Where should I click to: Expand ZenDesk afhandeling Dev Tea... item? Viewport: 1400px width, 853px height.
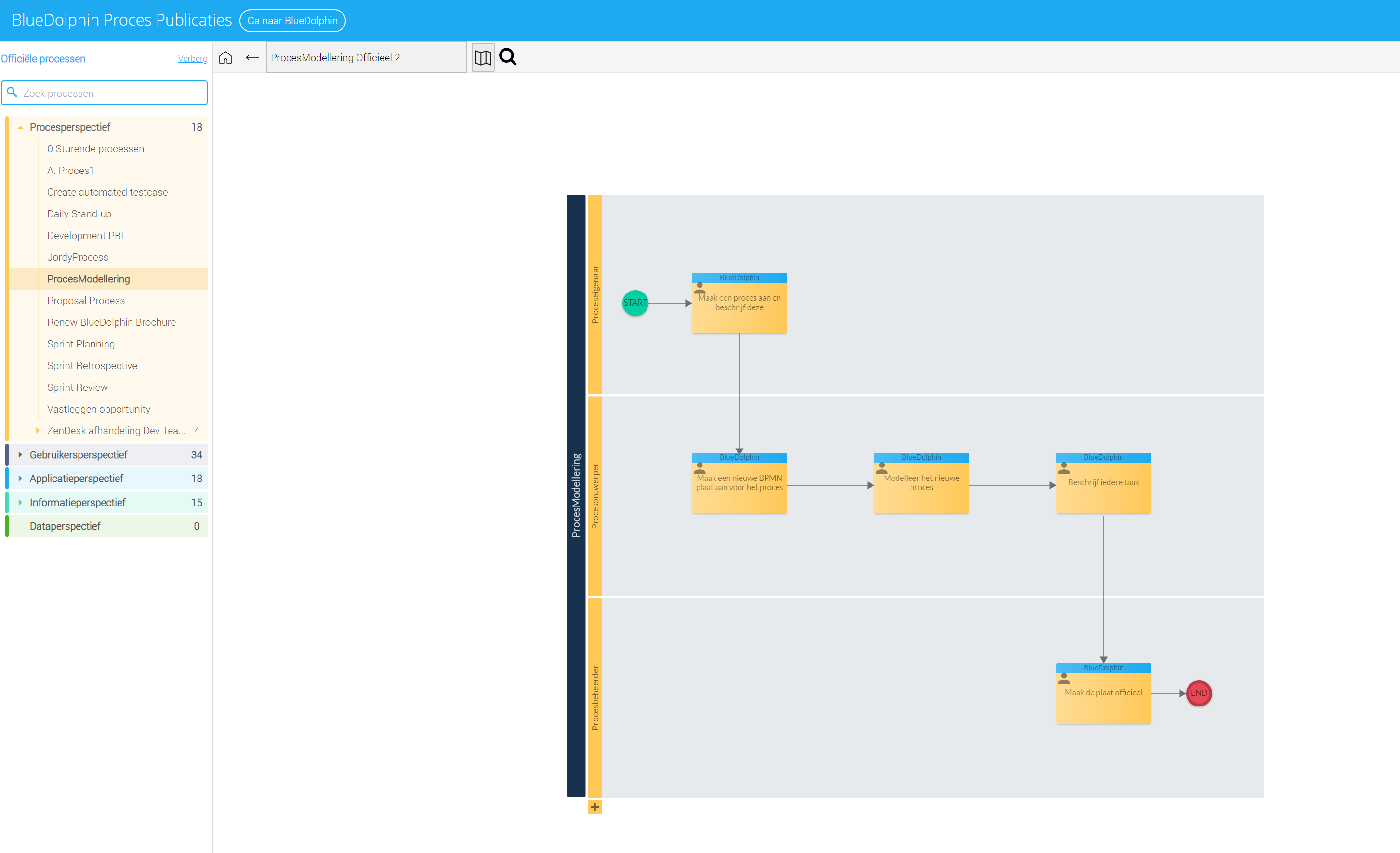pyautogui.click(x=38, y=431)
